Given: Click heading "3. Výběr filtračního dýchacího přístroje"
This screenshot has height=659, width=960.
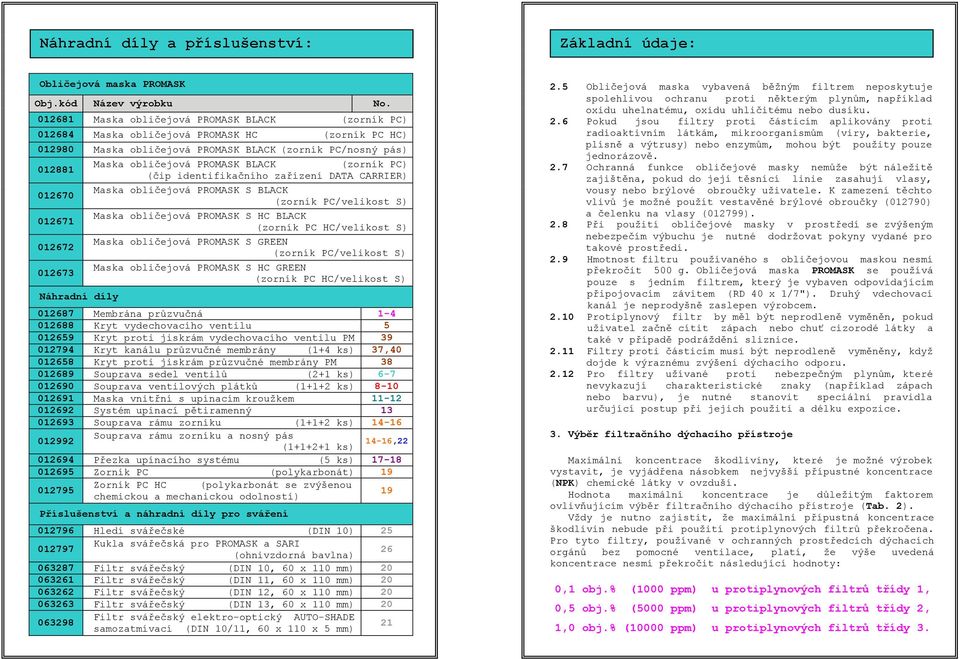Looking at the screenshot, I should [x=671, y=434].
